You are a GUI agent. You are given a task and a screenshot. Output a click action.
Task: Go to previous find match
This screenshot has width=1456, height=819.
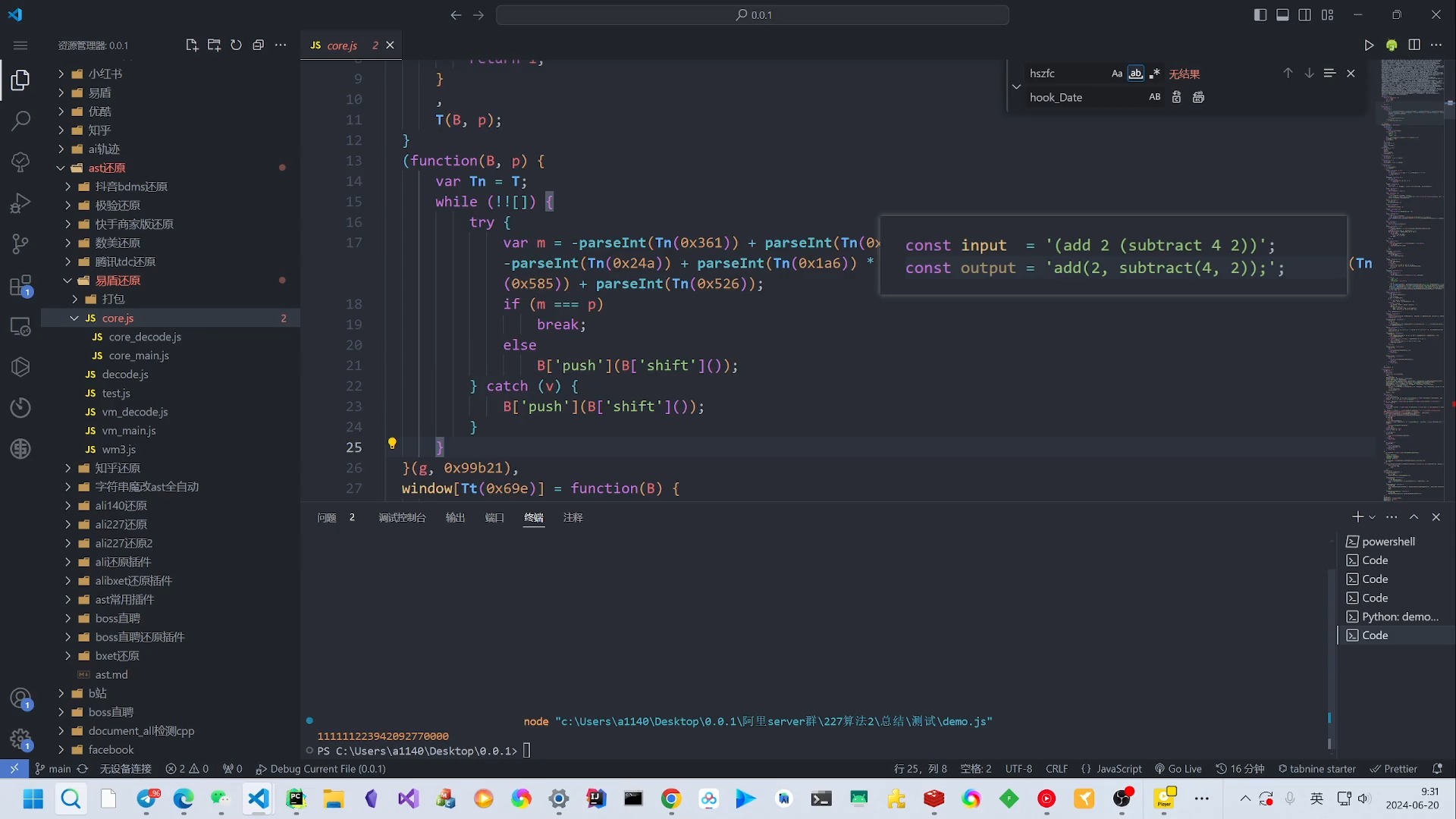click(x=1288, y=74)
